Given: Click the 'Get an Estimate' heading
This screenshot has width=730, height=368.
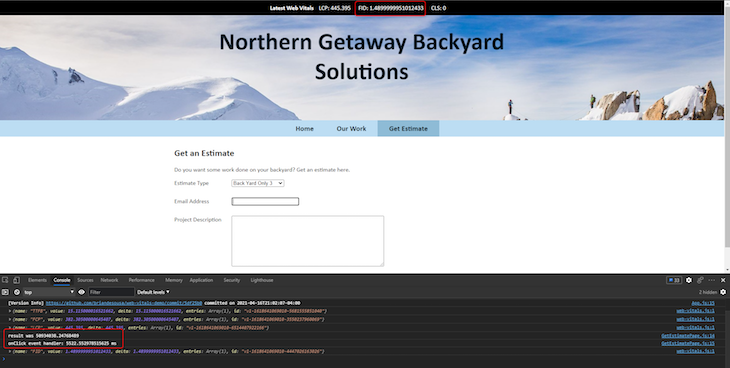Looking at the screenshot, I should pyautogui.click(x=204, y=153).
